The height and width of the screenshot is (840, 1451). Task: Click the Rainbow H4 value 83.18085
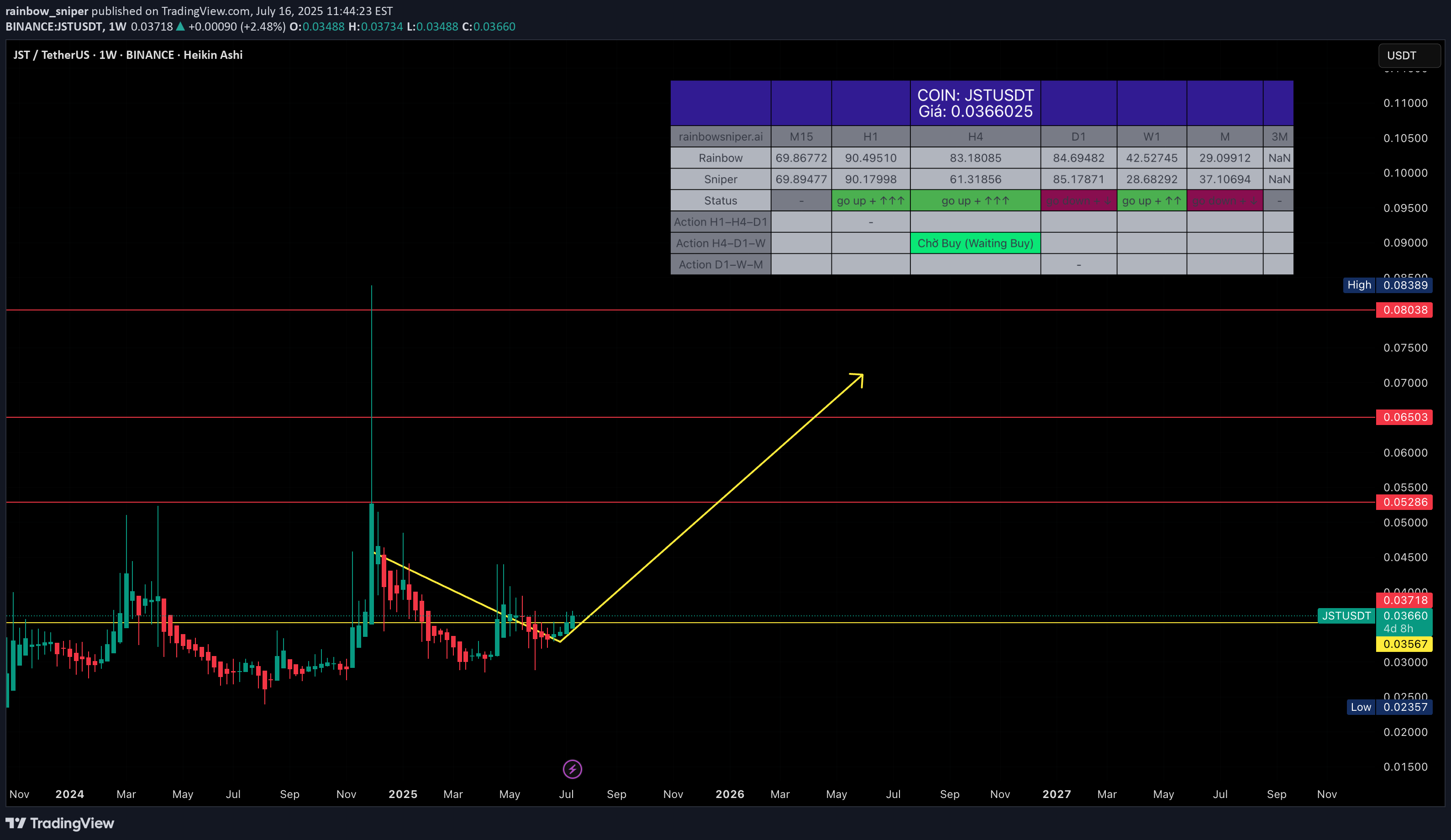(975, 158)
